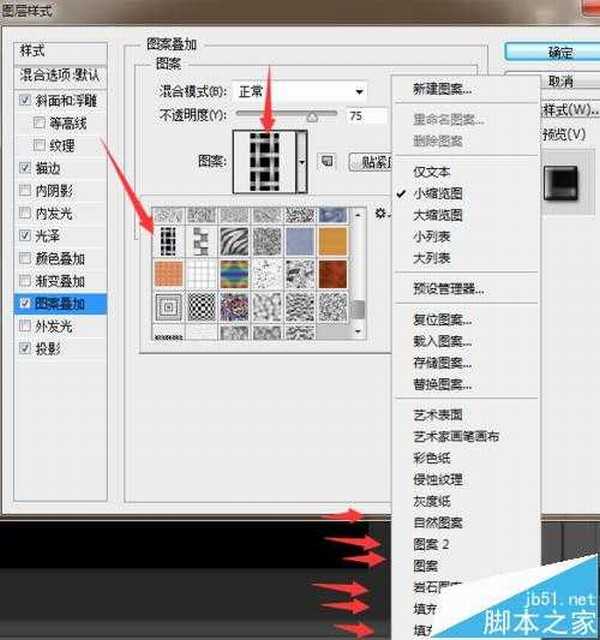
Task: Enable the 内阴影 (Inner Shadow) checkbox
Action: (25, 190)
